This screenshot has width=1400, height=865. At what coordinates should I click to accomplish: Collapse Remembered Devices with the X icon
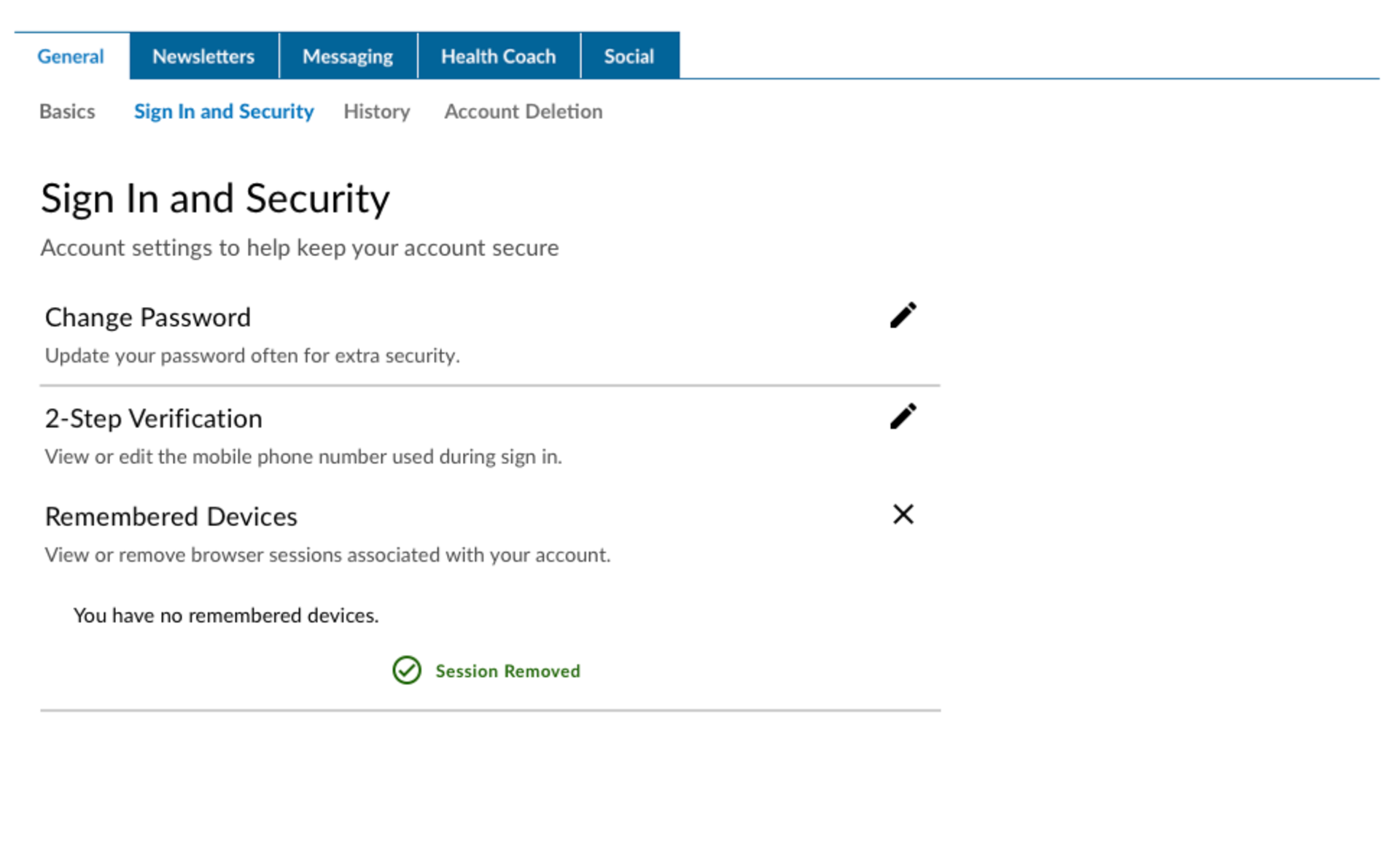(903, 514)
